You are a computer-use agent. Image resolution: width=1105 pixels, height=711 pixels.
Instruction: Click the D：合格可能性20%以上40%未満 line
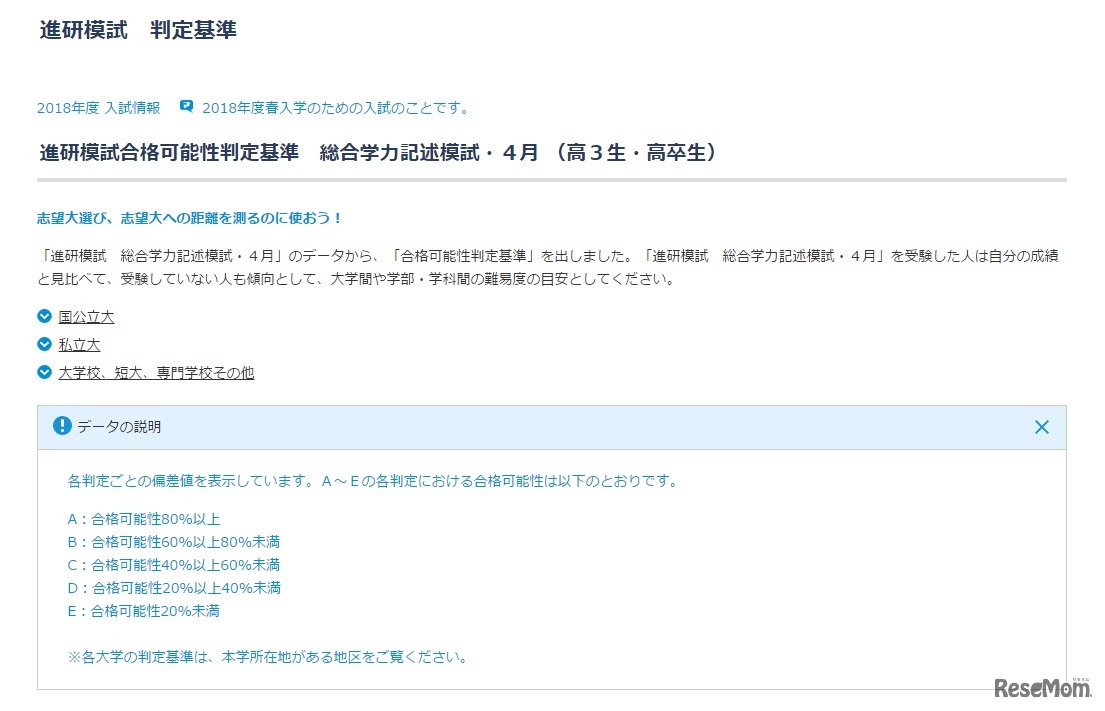[174, 588]
